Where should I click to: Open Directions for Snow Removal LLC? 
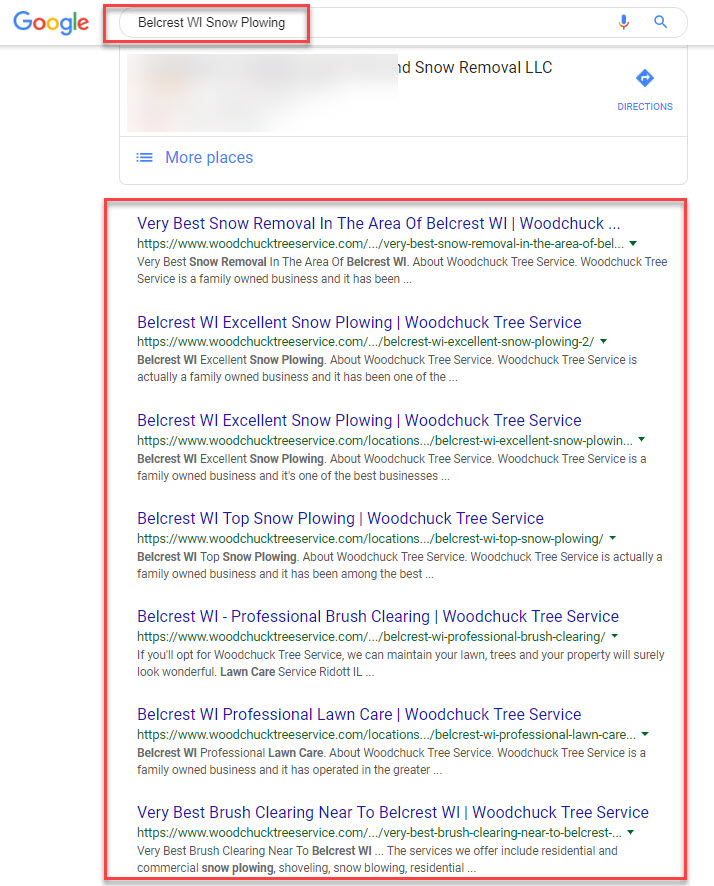tap(645, 90)
